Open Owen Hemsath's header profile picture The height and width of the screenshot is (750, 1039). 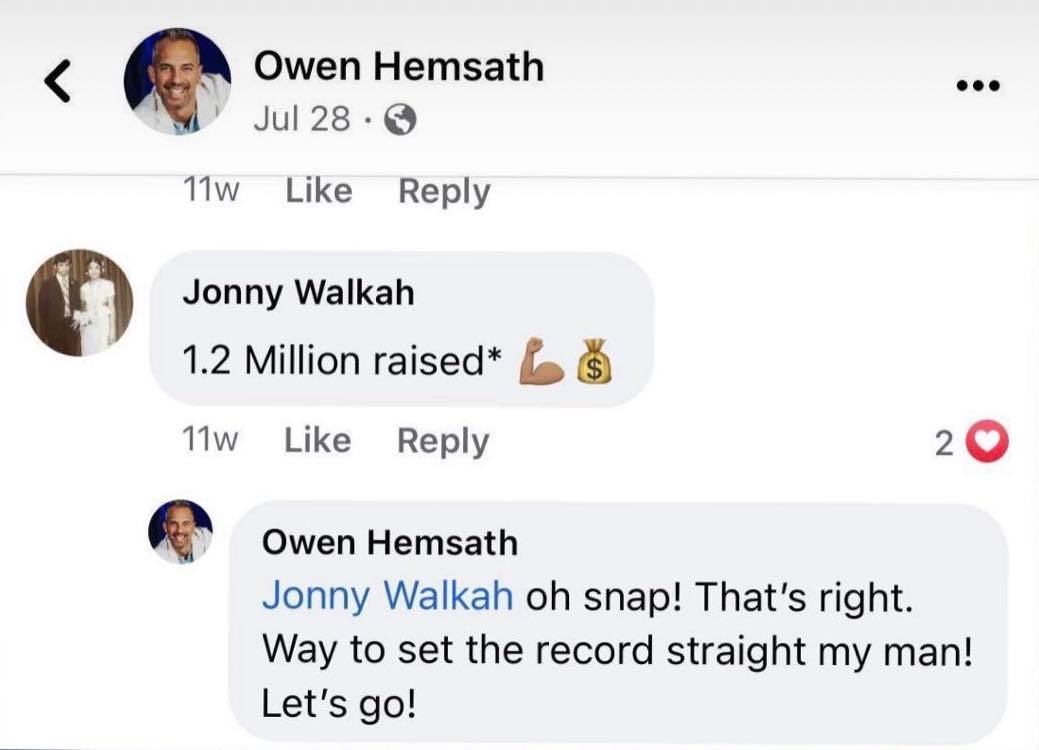177,82
